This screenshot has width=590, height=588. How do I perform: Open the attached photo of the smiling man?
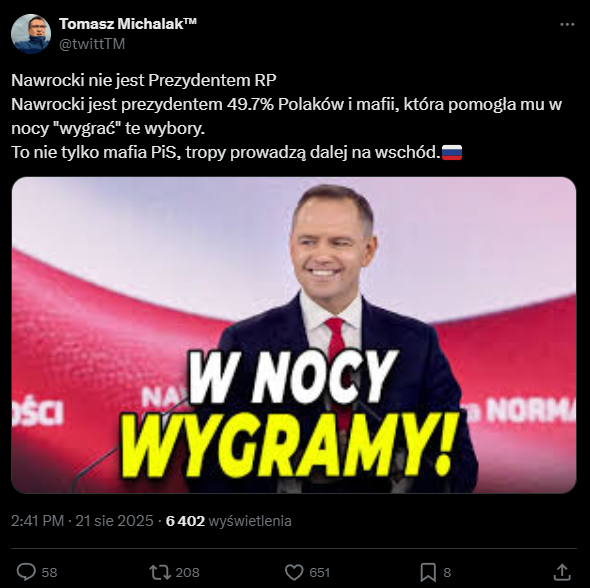pos(293,335)
